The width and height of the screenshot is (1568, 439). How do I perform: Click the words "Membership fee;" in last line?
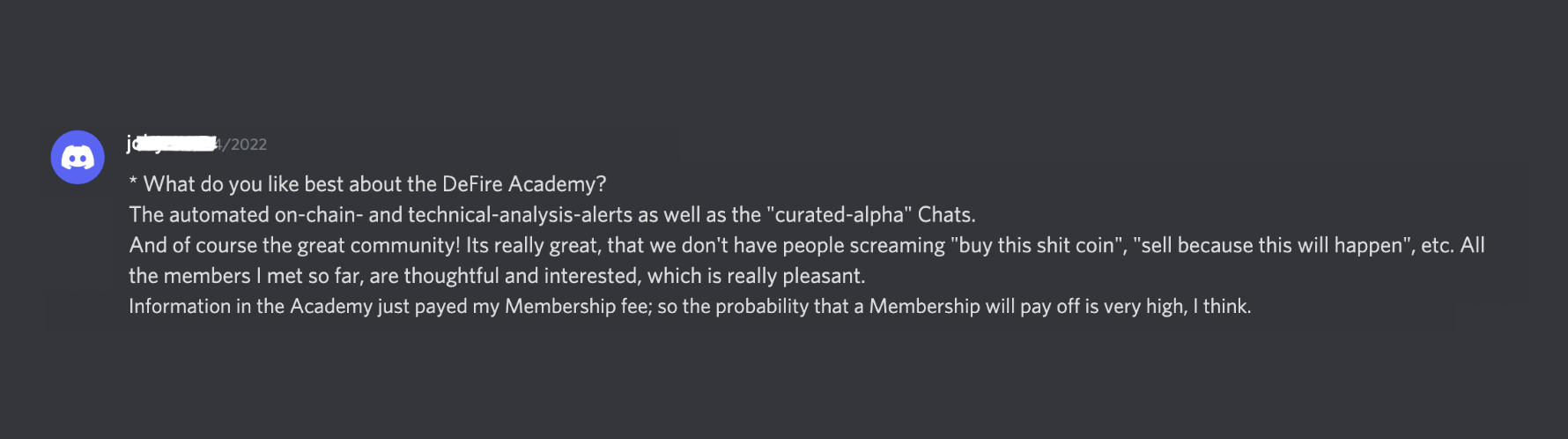(x=578, y=307)
